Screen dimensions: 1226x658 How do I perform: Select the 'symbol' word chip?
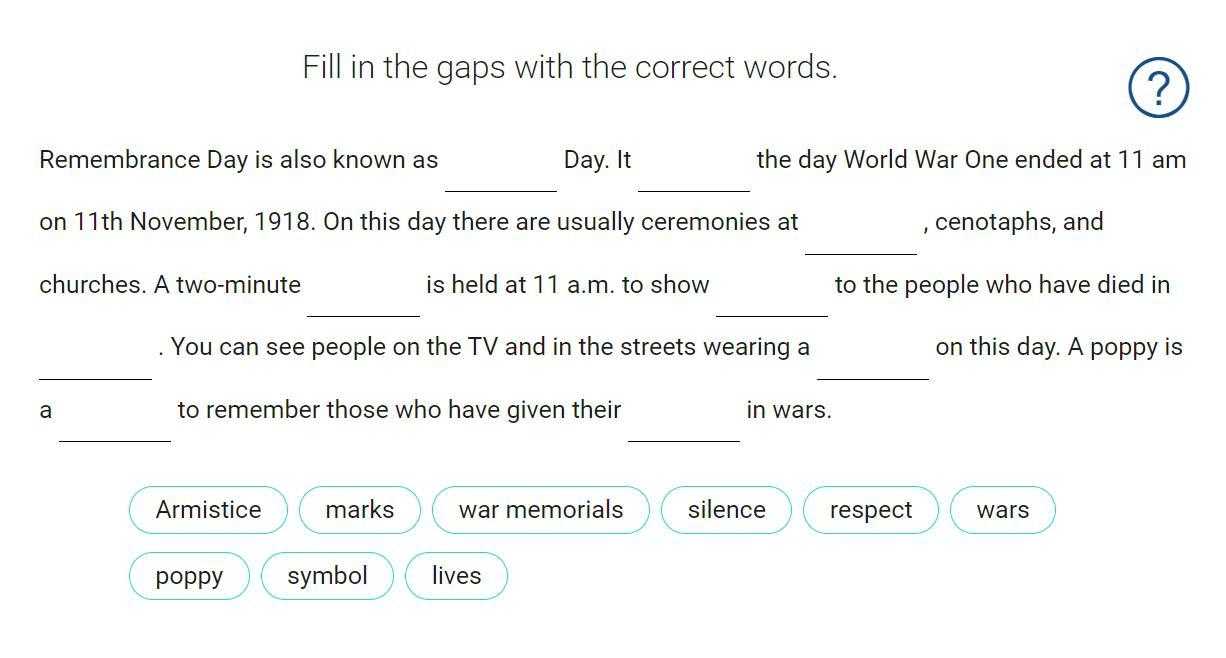click(x=327, y=576)
